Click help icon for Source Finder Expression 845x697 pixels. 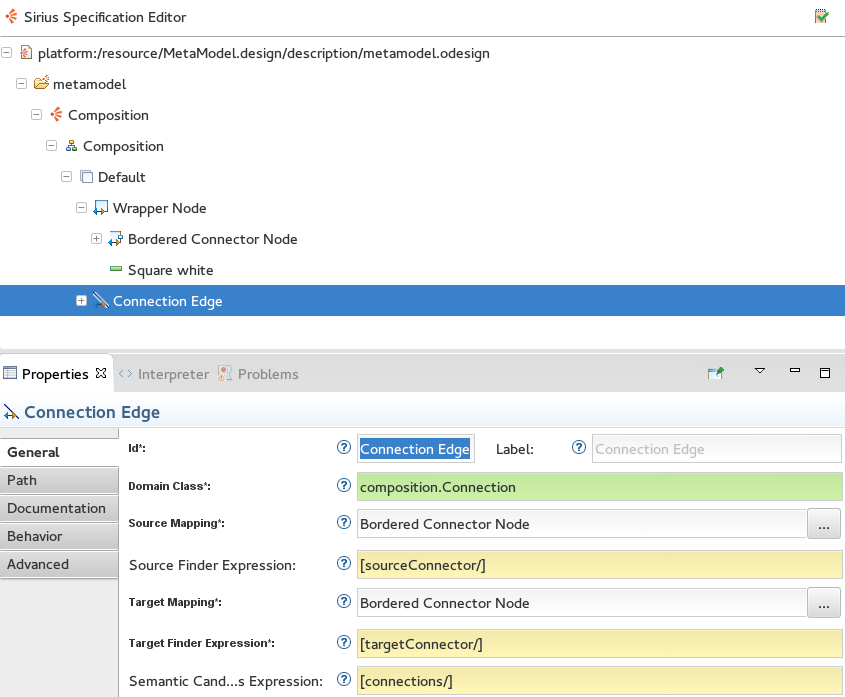click(x=344, y=563)
